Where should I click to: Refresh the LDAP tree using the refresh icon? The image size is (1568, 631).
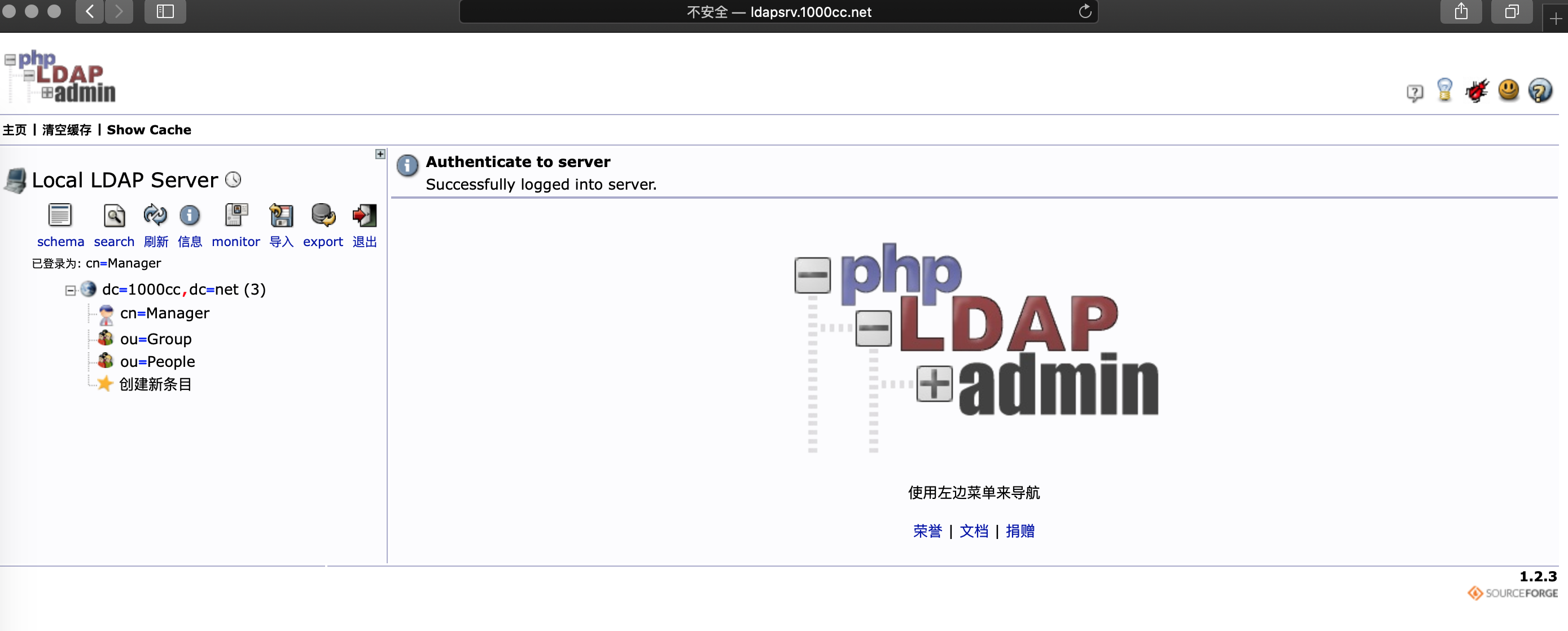155,215
